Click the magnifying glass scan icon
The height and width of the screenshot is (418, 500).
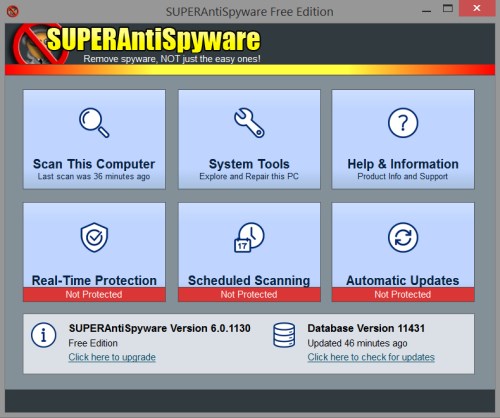click(x=94, y=123)
